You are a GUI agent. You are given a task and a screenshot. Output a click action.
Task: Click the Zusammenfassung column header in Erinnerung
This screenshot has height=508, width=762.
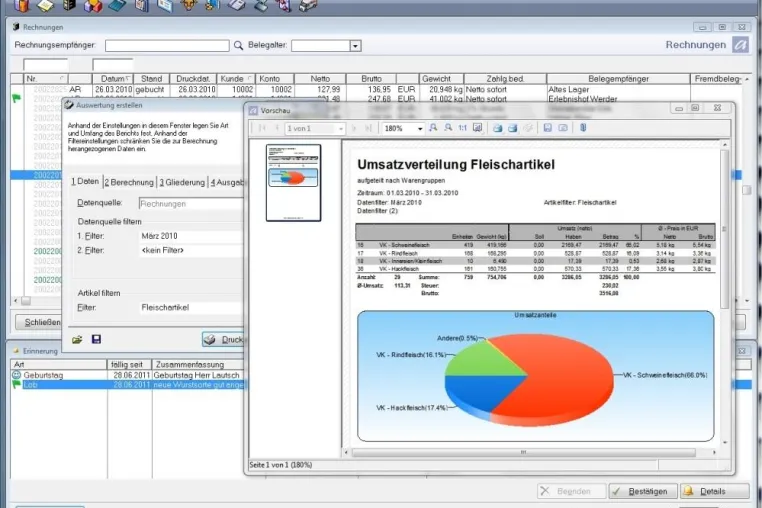click(198, 365)
